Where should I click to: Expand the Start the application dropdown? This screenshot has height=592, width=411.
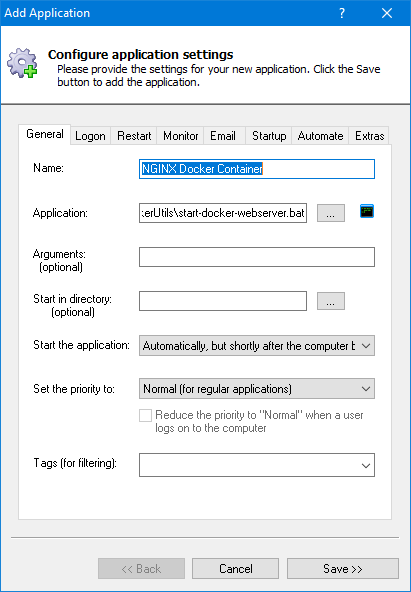(x=257, y=345)
